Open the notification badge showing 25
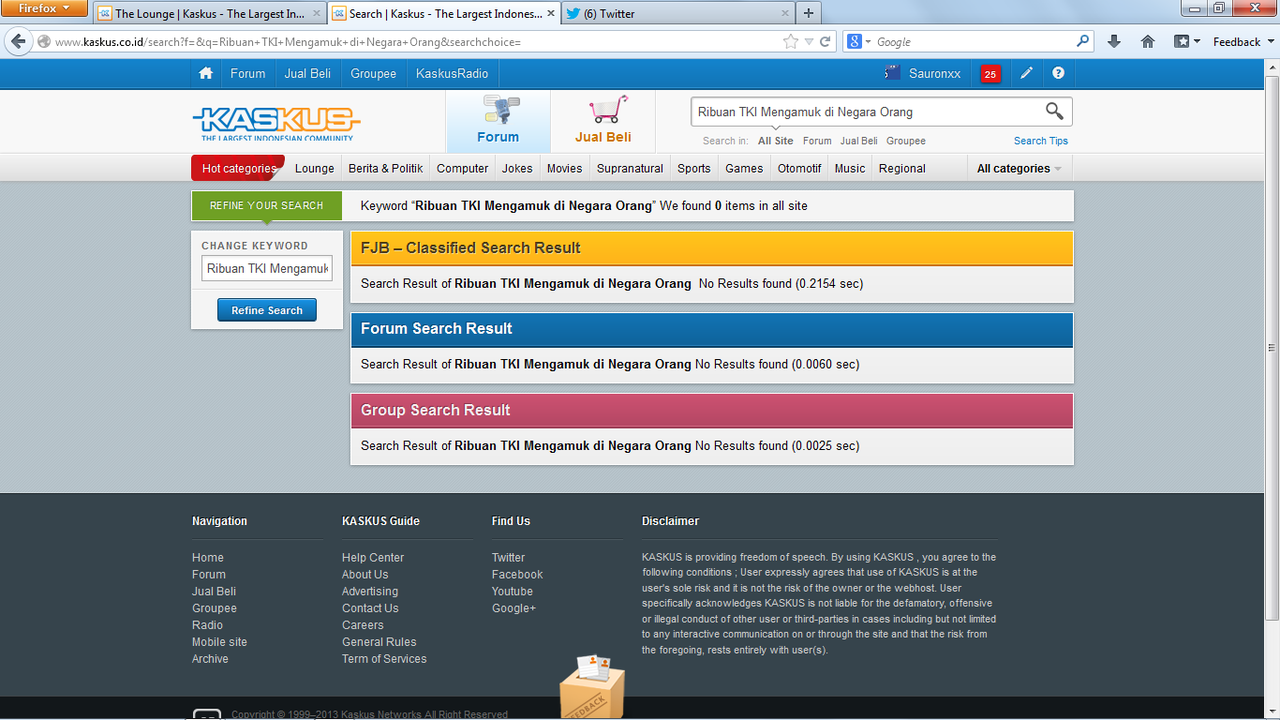The image size is (1280, 720). pos(990,74)
